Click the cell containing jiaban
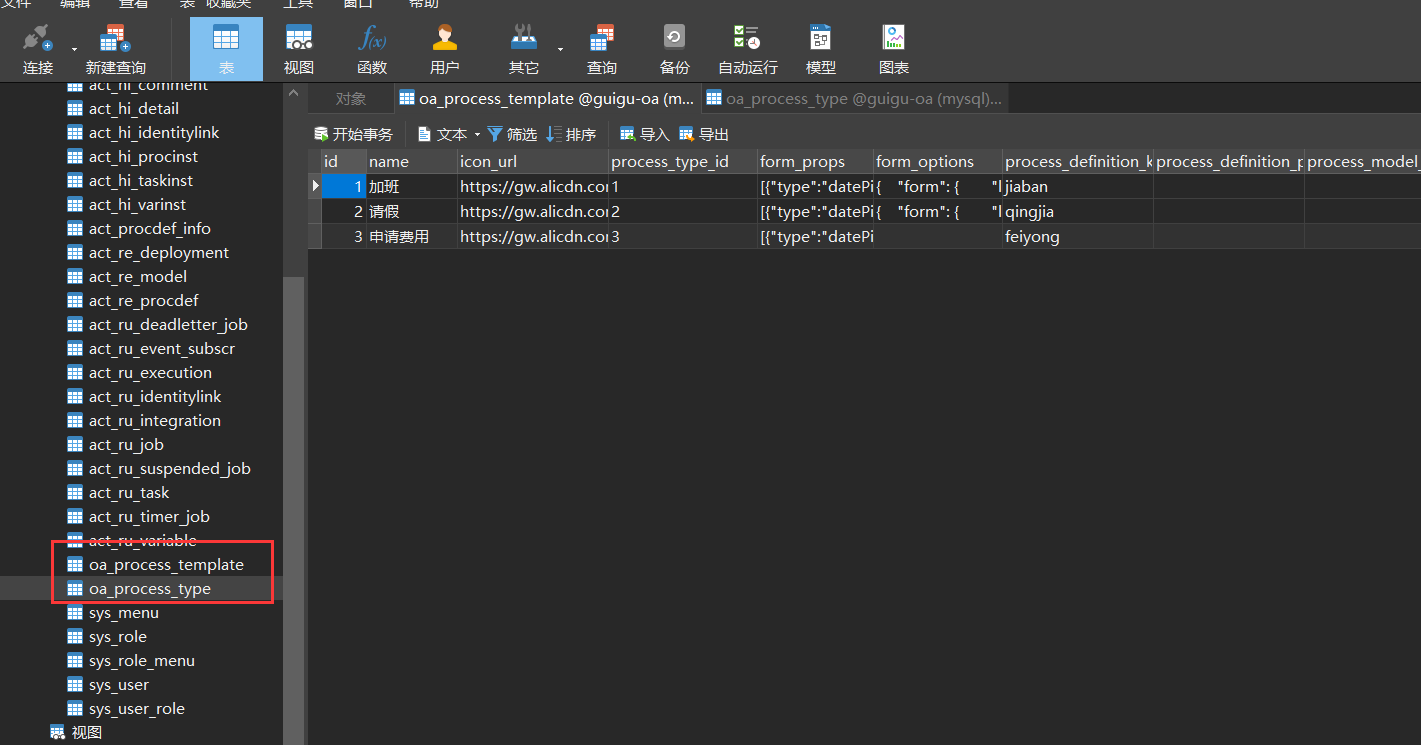This screenshot has height=745, width=1421. [x=1078, y=186]
